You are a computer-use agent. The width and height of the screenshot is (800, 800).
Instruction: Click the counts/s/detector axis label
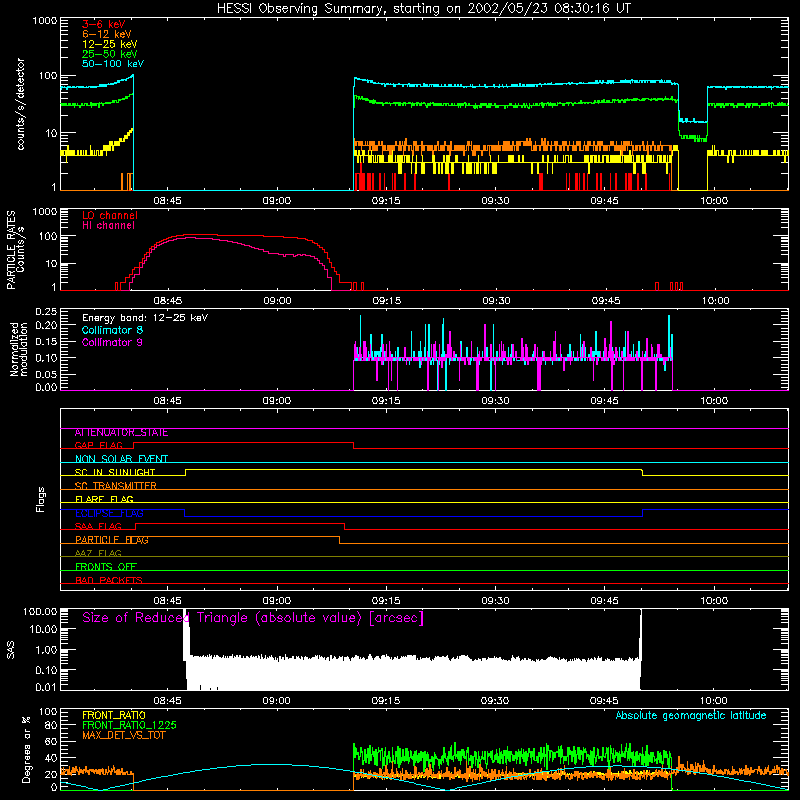coord(21,104)
